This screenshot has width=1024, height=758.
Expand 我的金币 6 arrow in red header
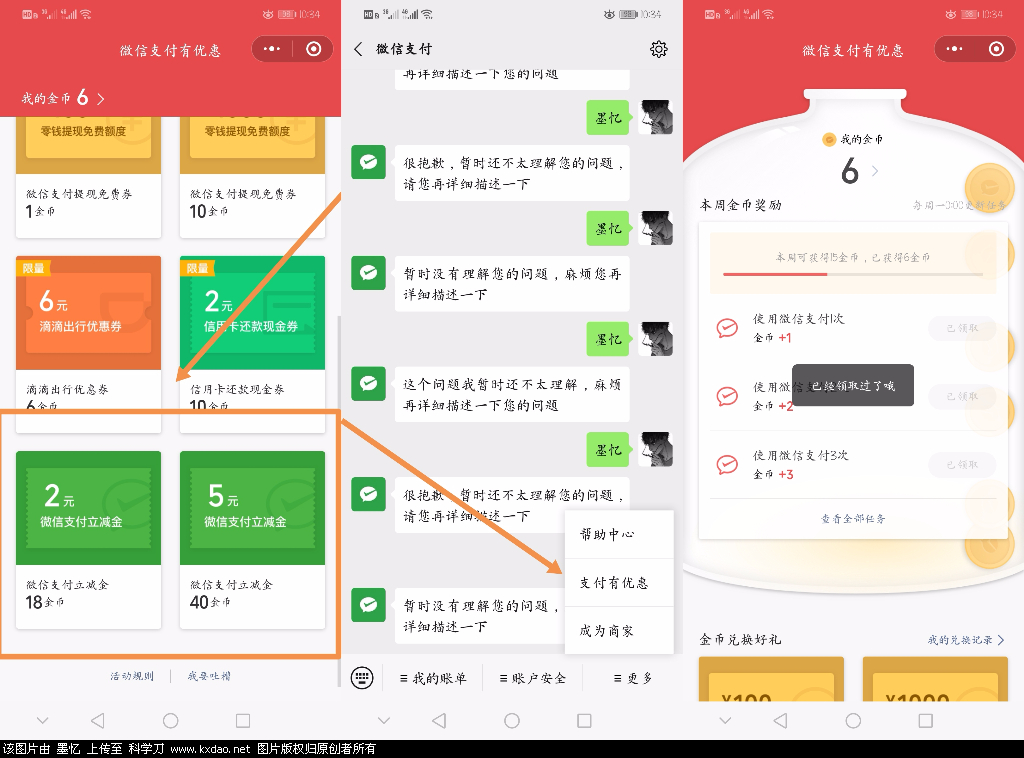click(100, 98)
